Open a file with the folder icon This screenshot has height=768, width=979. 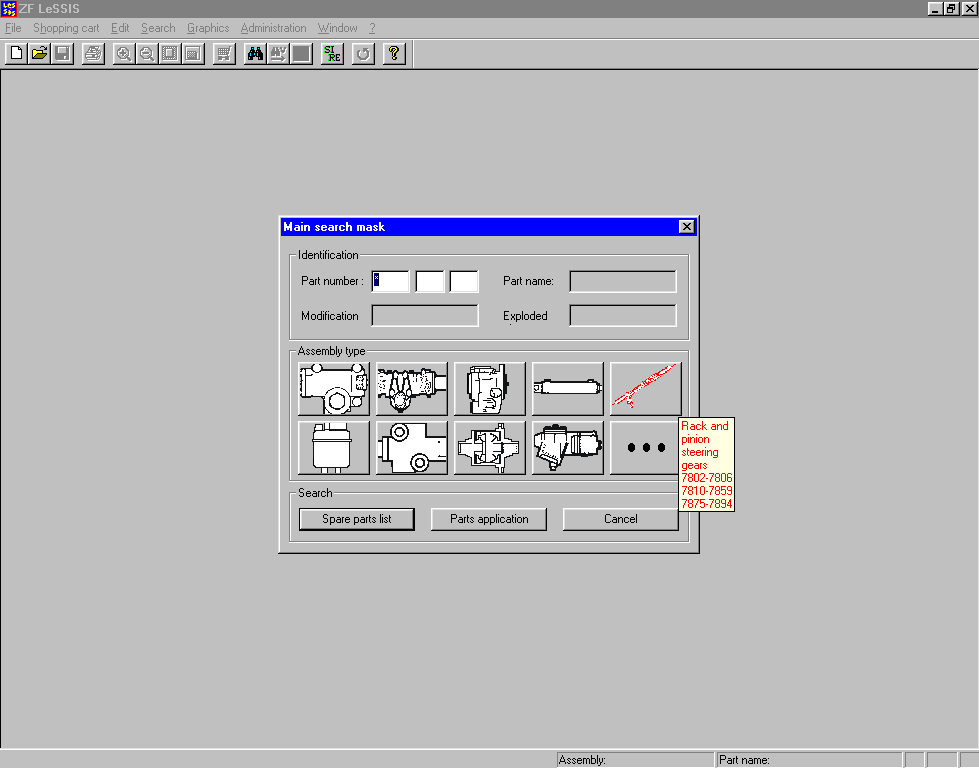pyautogui.click(x=39, y=54)
